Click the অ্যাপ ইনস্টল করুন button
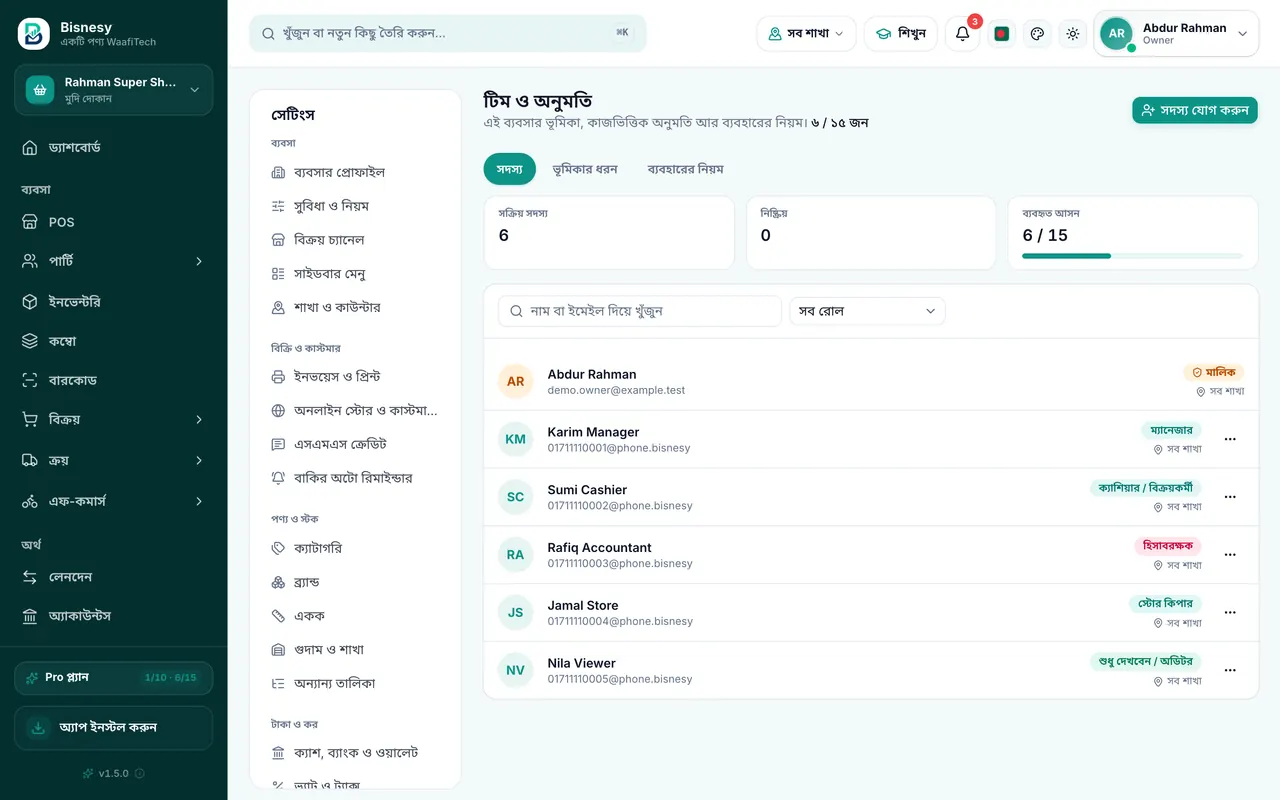 pyautogui.click(x=113, y=728)
